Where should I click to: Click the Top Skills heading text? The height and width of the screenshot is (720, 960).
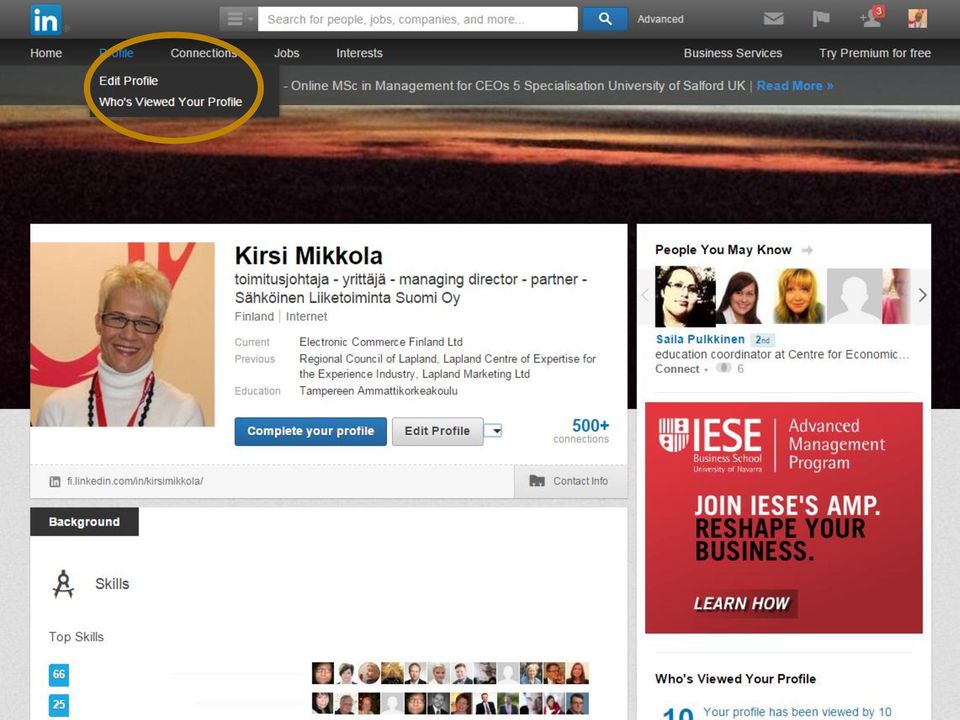pos(77,637)
